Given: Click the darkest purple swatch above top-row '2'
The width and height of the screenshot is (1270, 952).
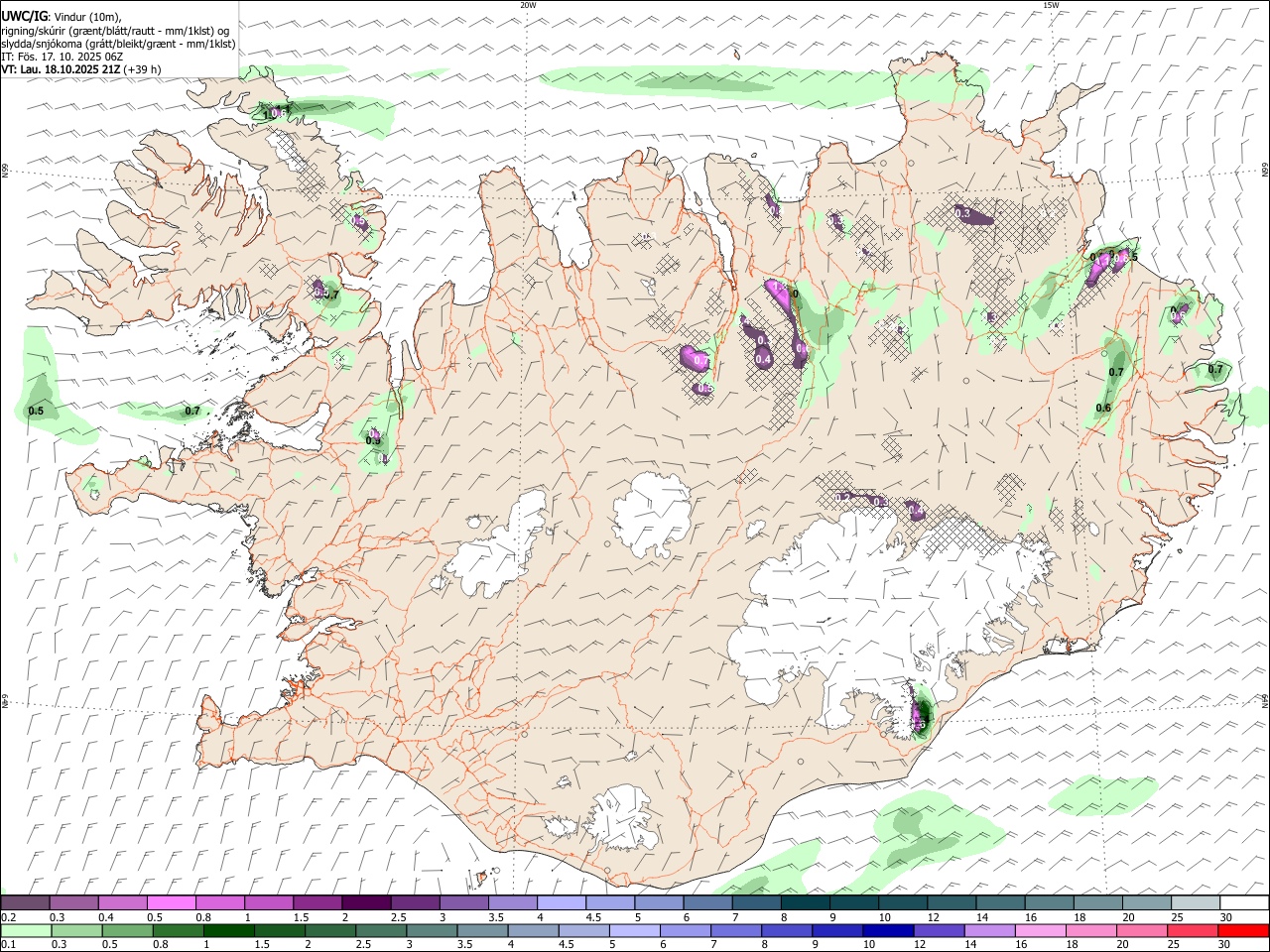Looking at the screenshot, I should click(365, 903).
